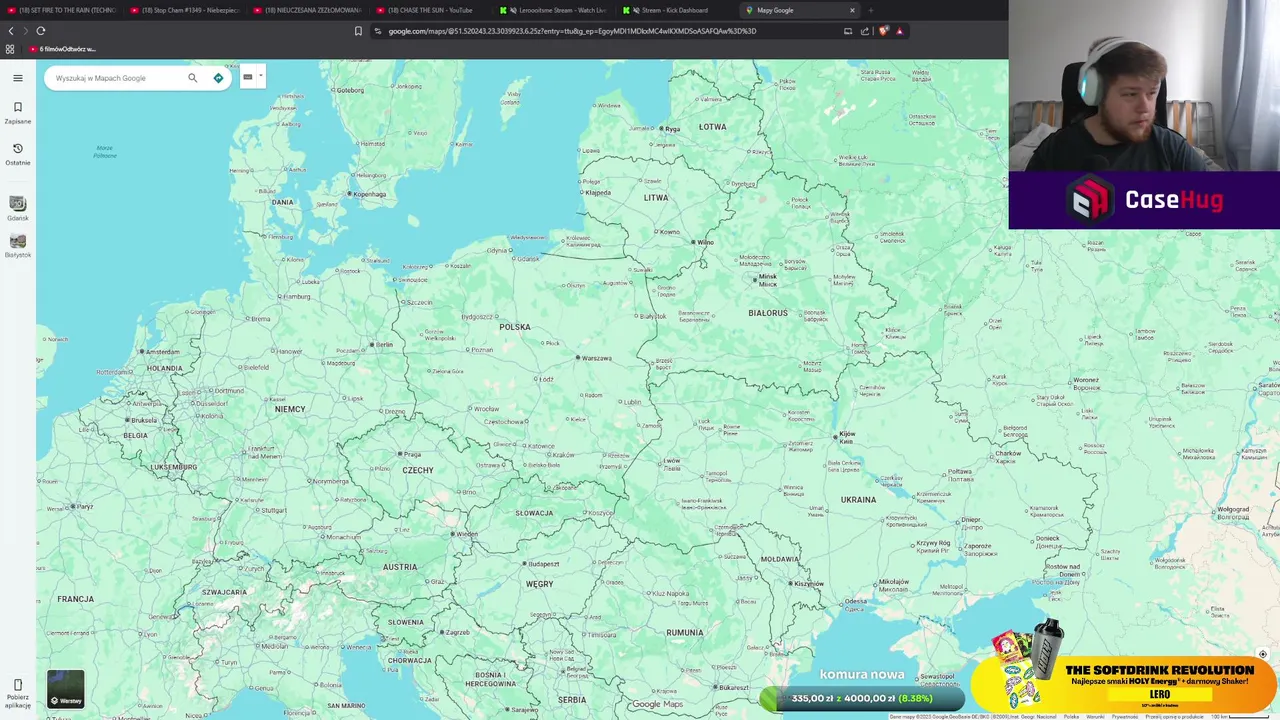
Task: Click the AUSTRIA country label
Action: pos(400,567)
